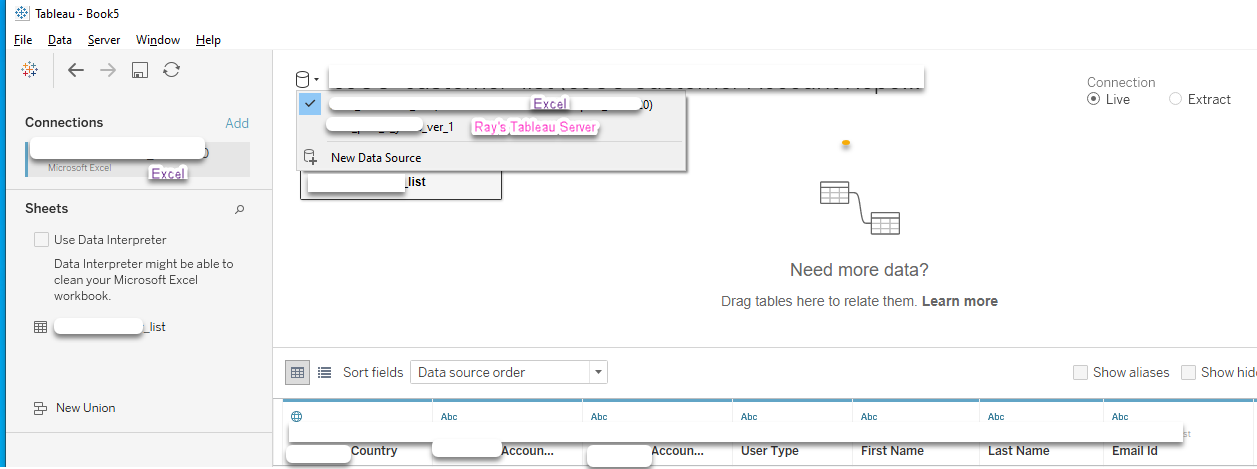This screenshot has height=469, width=1257.
Task: Click the Tableau start page logo icon
Action: click(x=30, y=70)
